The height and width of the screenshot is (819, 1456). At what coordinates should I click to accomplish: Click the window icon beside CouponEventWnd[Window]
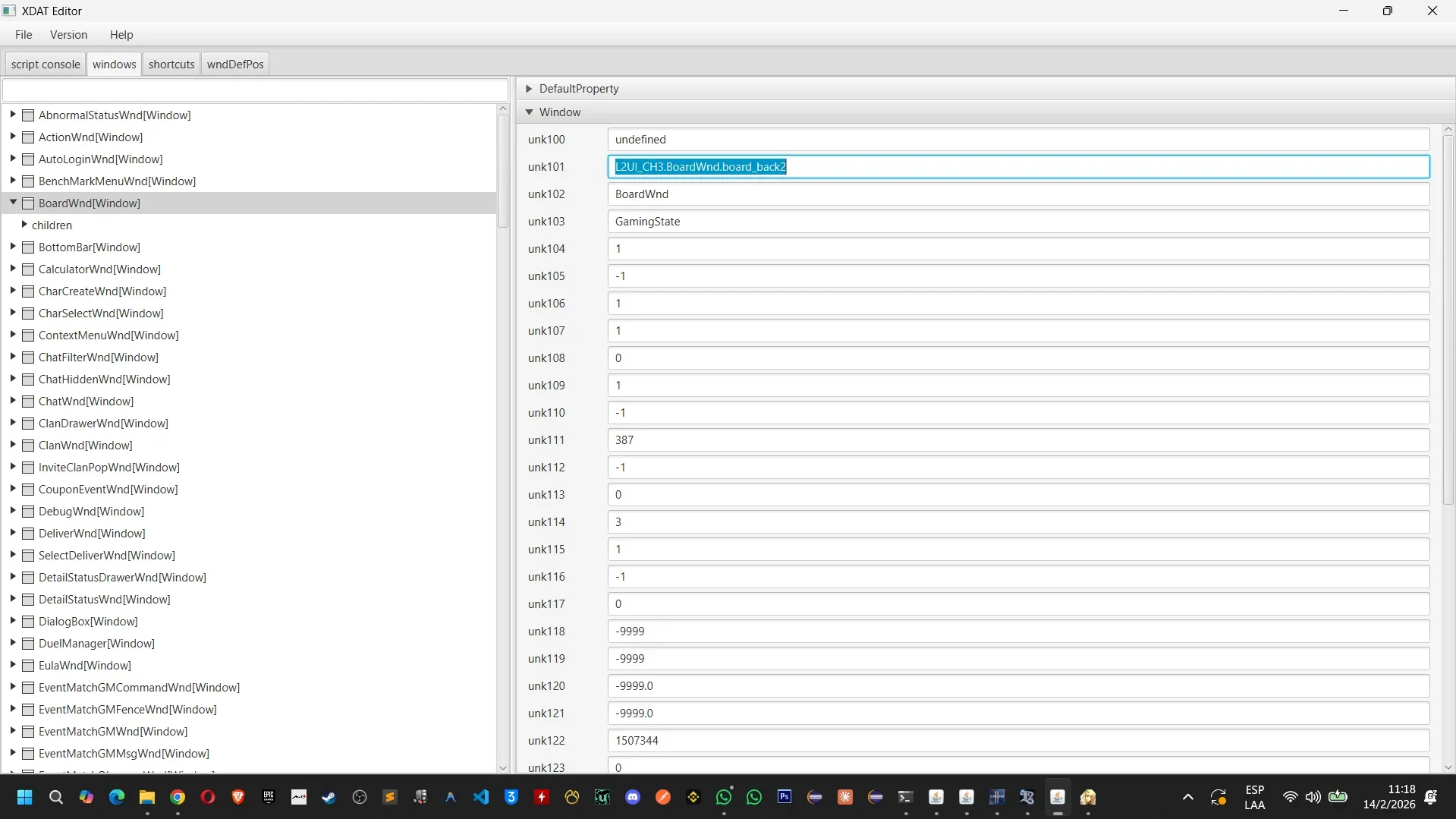coord(28,490)
